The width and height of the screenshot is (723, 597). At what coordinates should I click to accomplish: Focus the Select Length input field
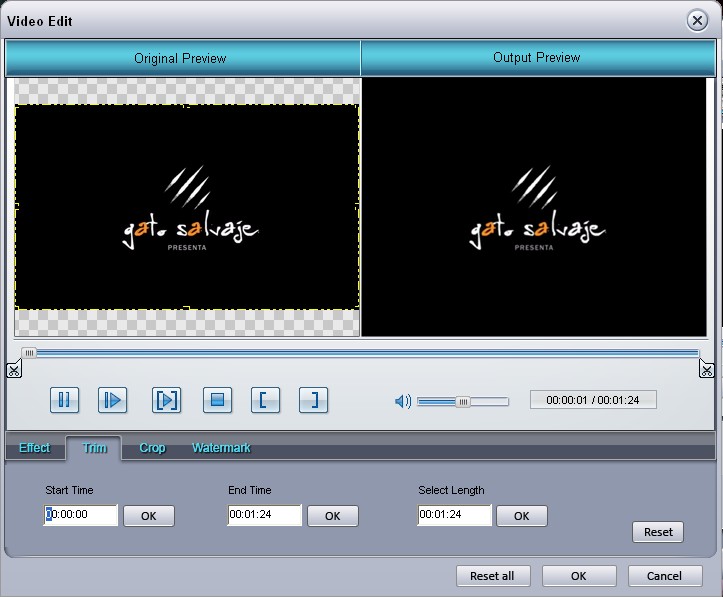[455, 514]
